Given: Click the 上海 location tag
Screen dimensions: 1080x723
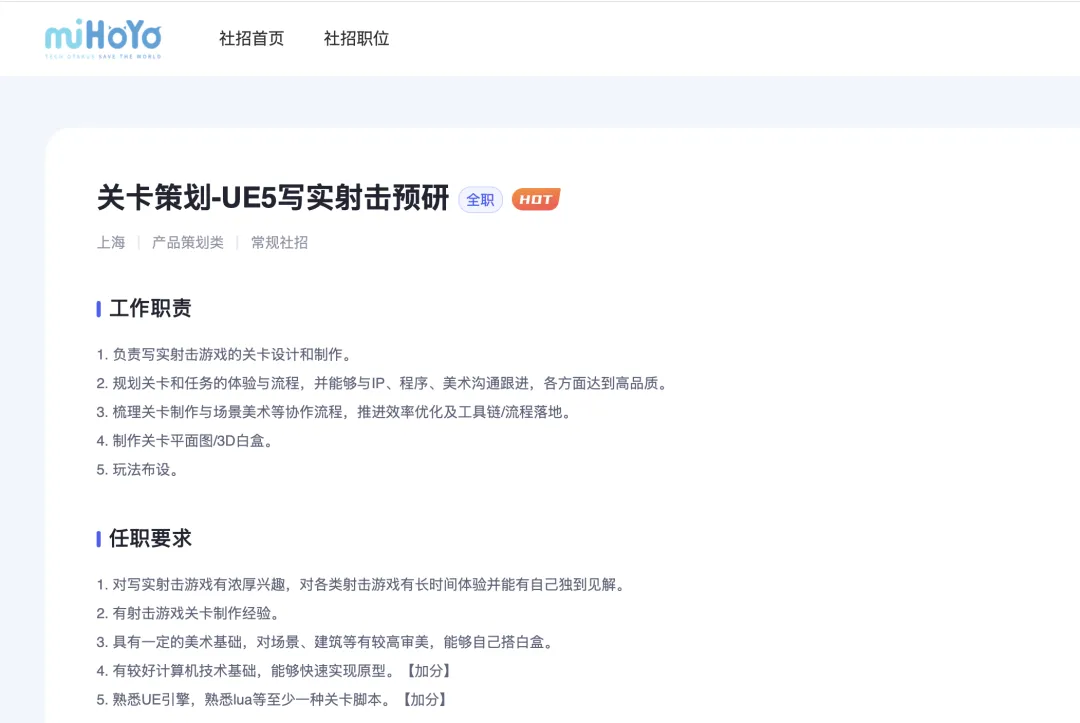Looking at the screenshot, I should (x=111, y=242).
